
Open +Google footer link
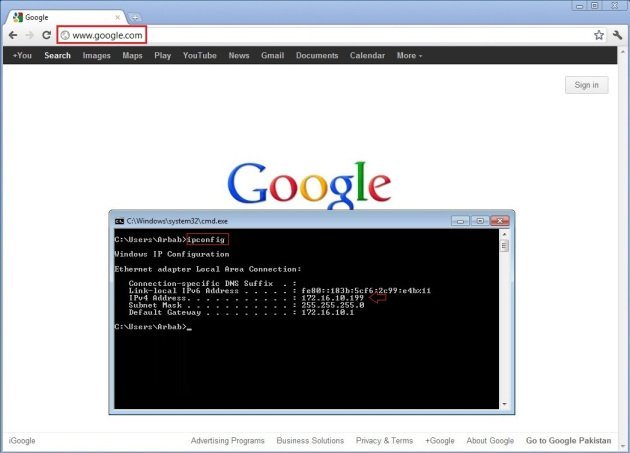pos(440,441)
